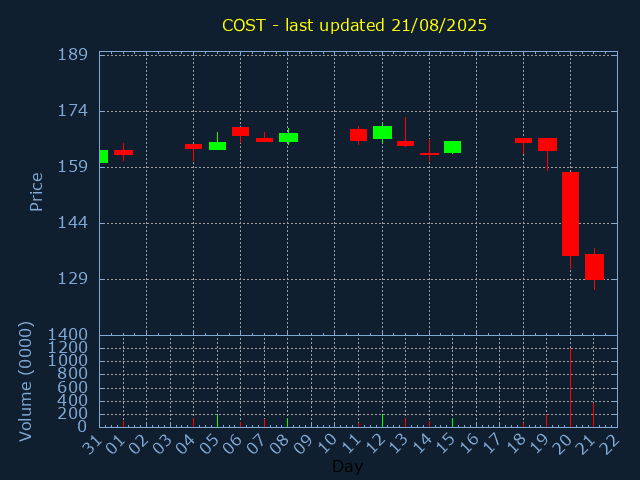Click the chart title 'COST - last updated 21/08/2025'

pos(354,25)
